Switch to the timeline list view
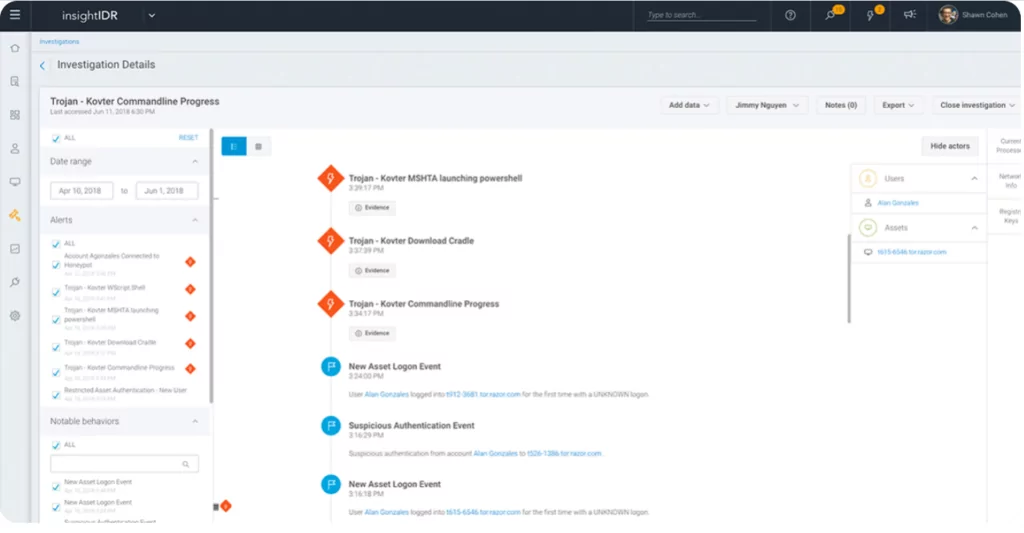Screen dimensions: 1024x533 point(234,146)
